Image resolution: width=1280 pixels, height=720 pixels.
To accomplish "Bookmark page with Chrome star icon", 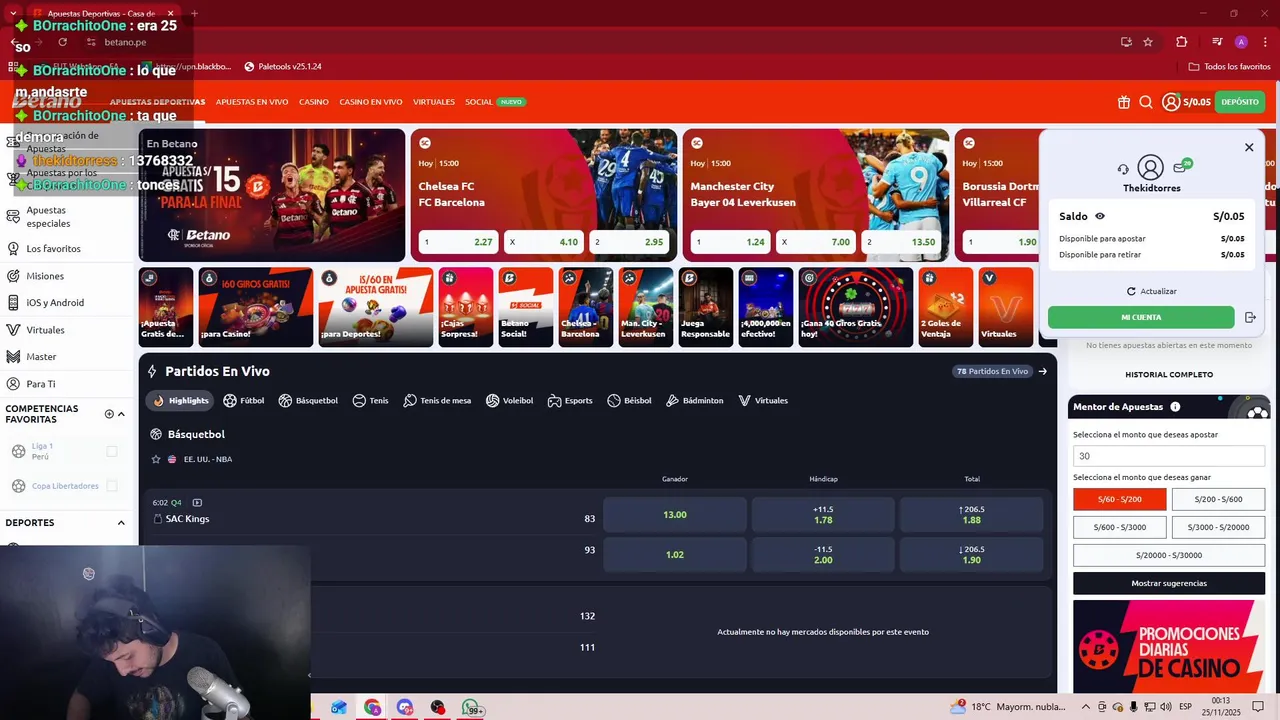I will click(1148, 42).
